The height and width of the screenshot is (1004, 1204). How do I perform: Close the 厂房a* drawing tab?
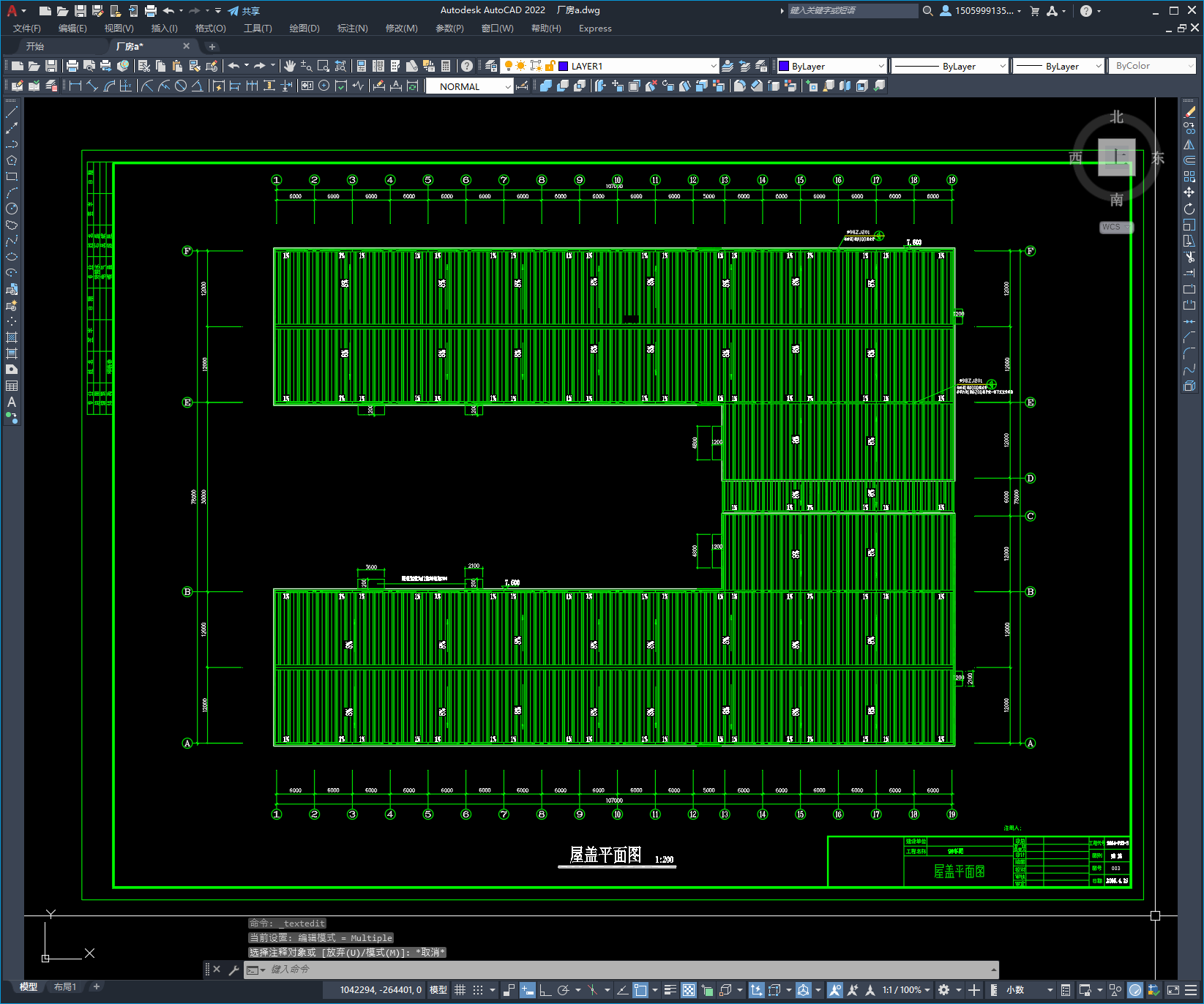[186, 46]
